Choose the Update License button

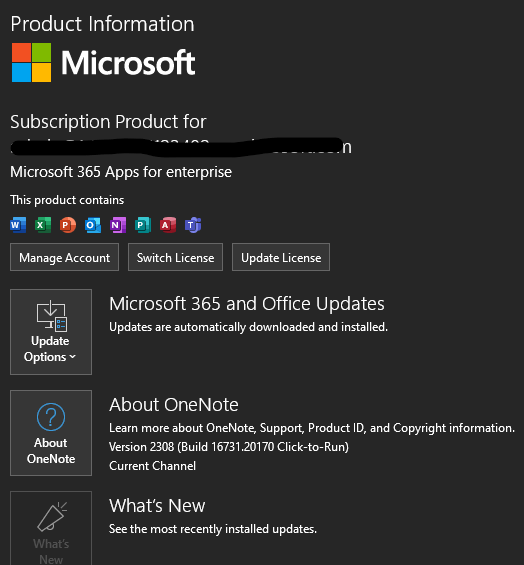coord(281,257)
